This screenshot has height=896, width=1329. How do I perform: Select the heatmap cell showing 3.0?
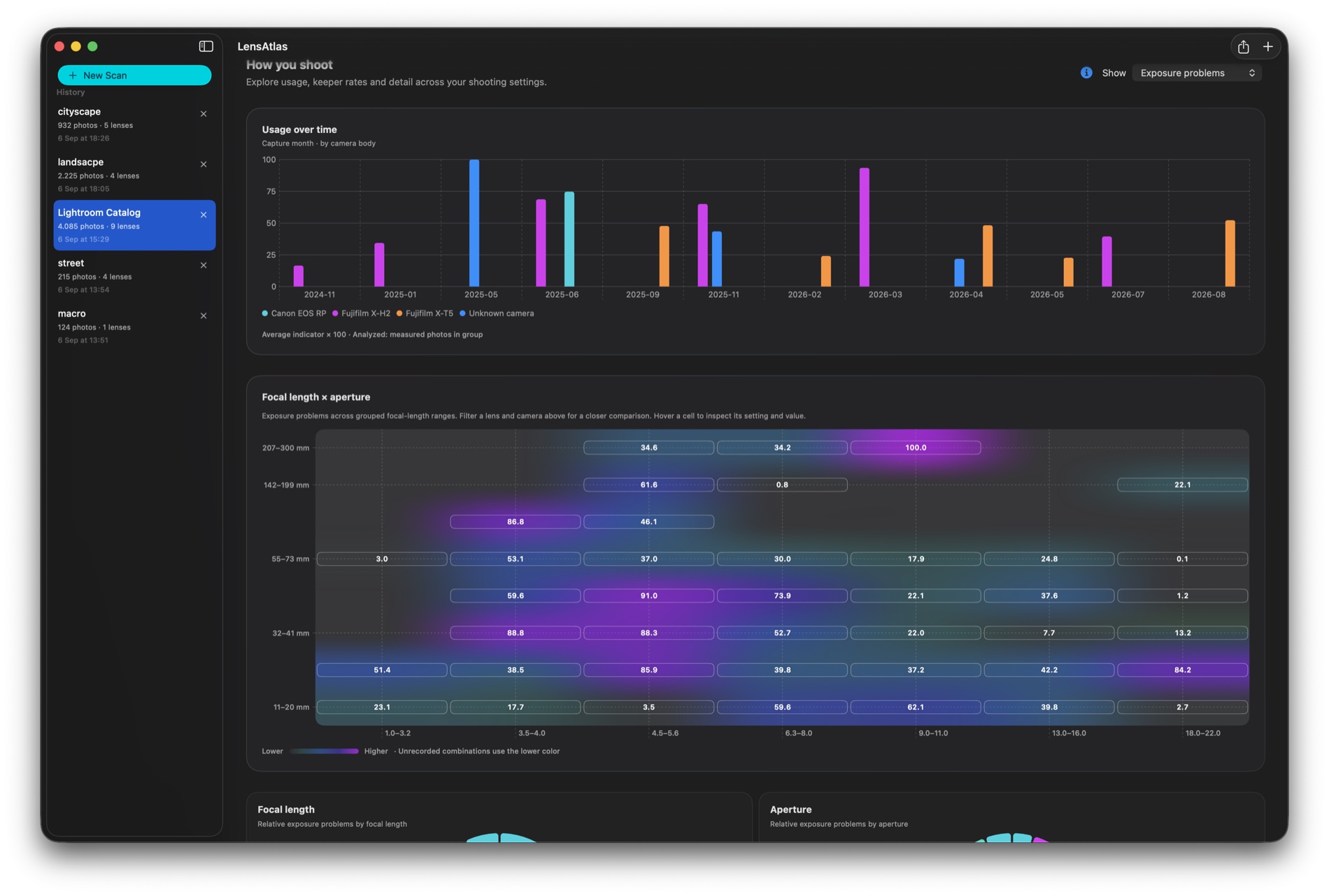click(x=382, y=559)
